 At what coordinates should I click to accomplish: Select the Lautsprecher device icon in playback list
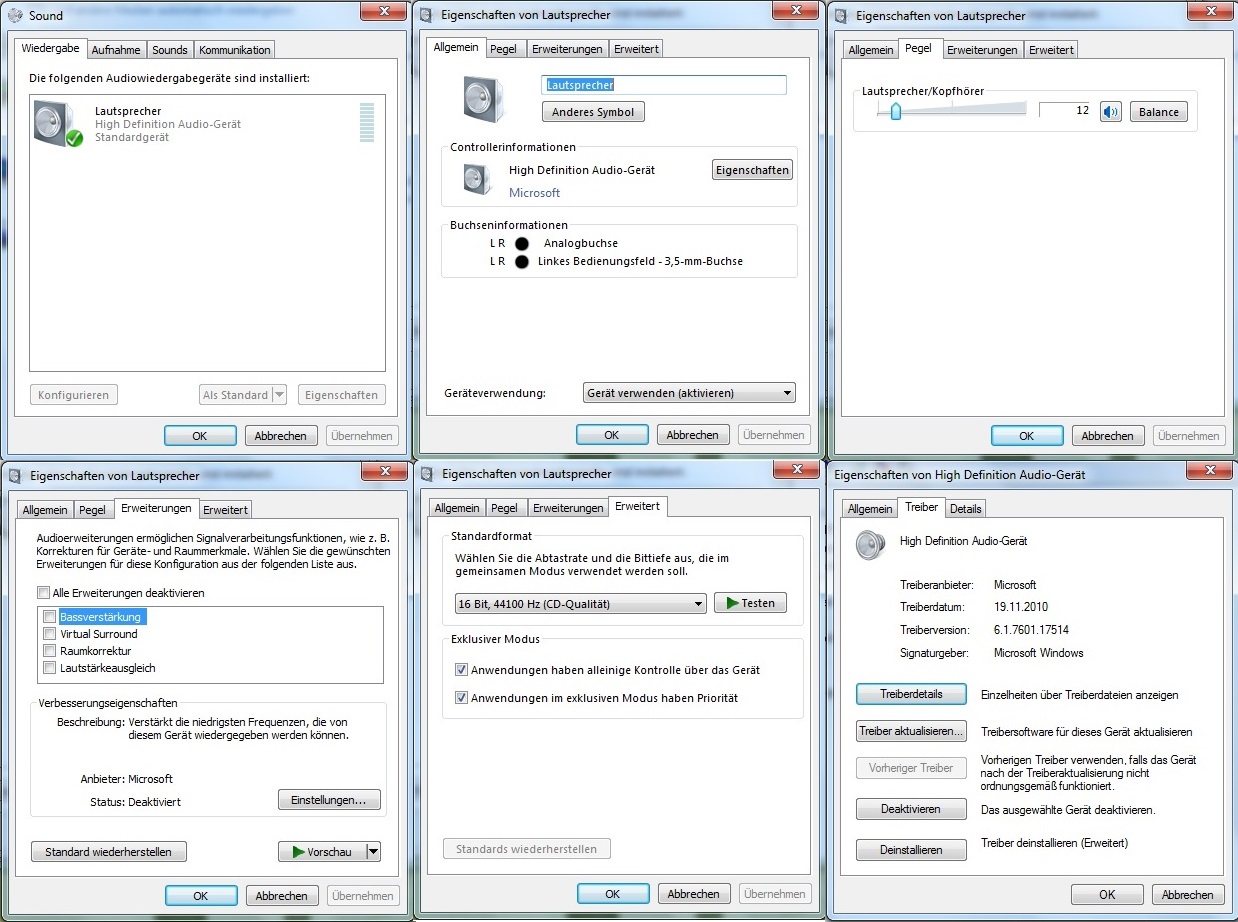tap(58, 124)
